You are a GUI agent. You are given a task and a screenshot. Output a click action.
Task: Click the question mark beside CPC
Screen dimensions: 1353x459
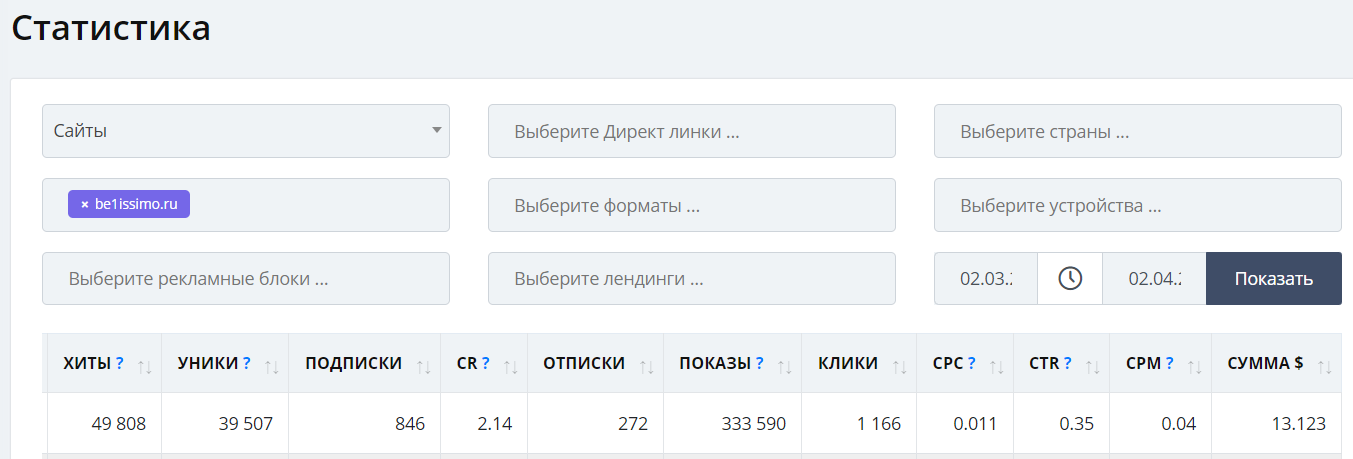tap(972, 364)
